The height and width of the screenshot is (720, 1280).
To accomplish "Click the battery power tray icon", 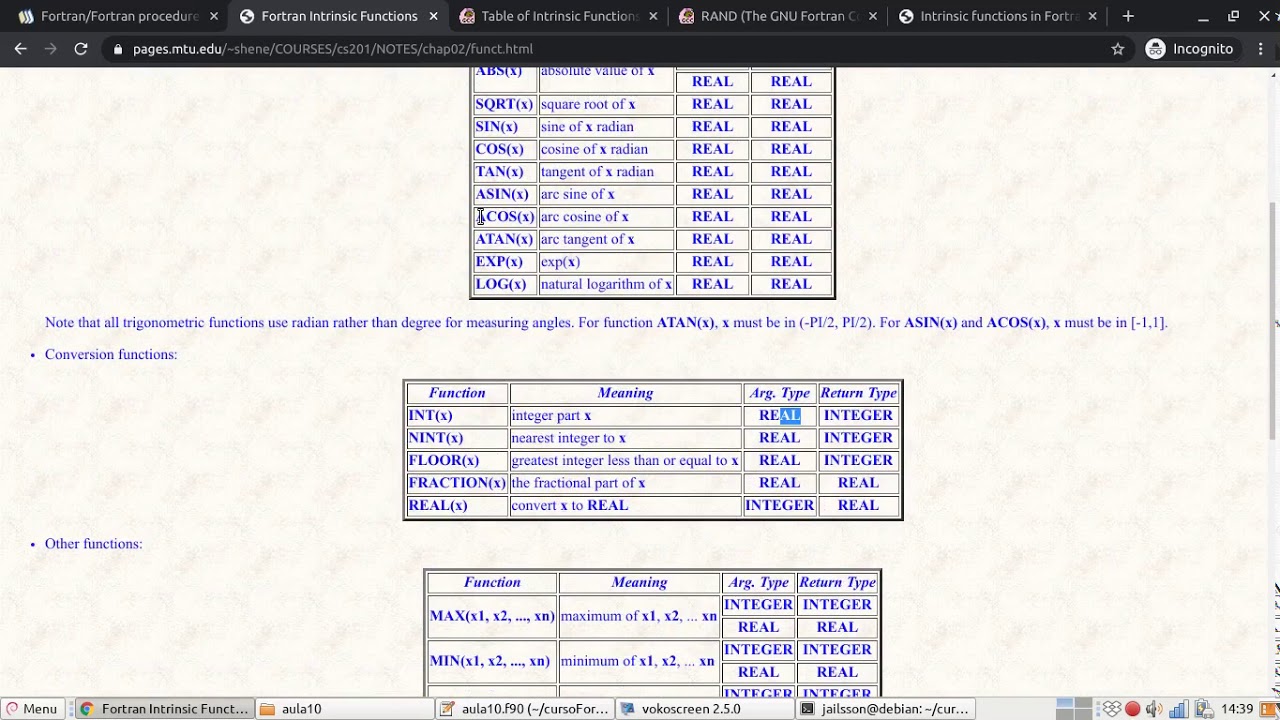I will 1206,709.
